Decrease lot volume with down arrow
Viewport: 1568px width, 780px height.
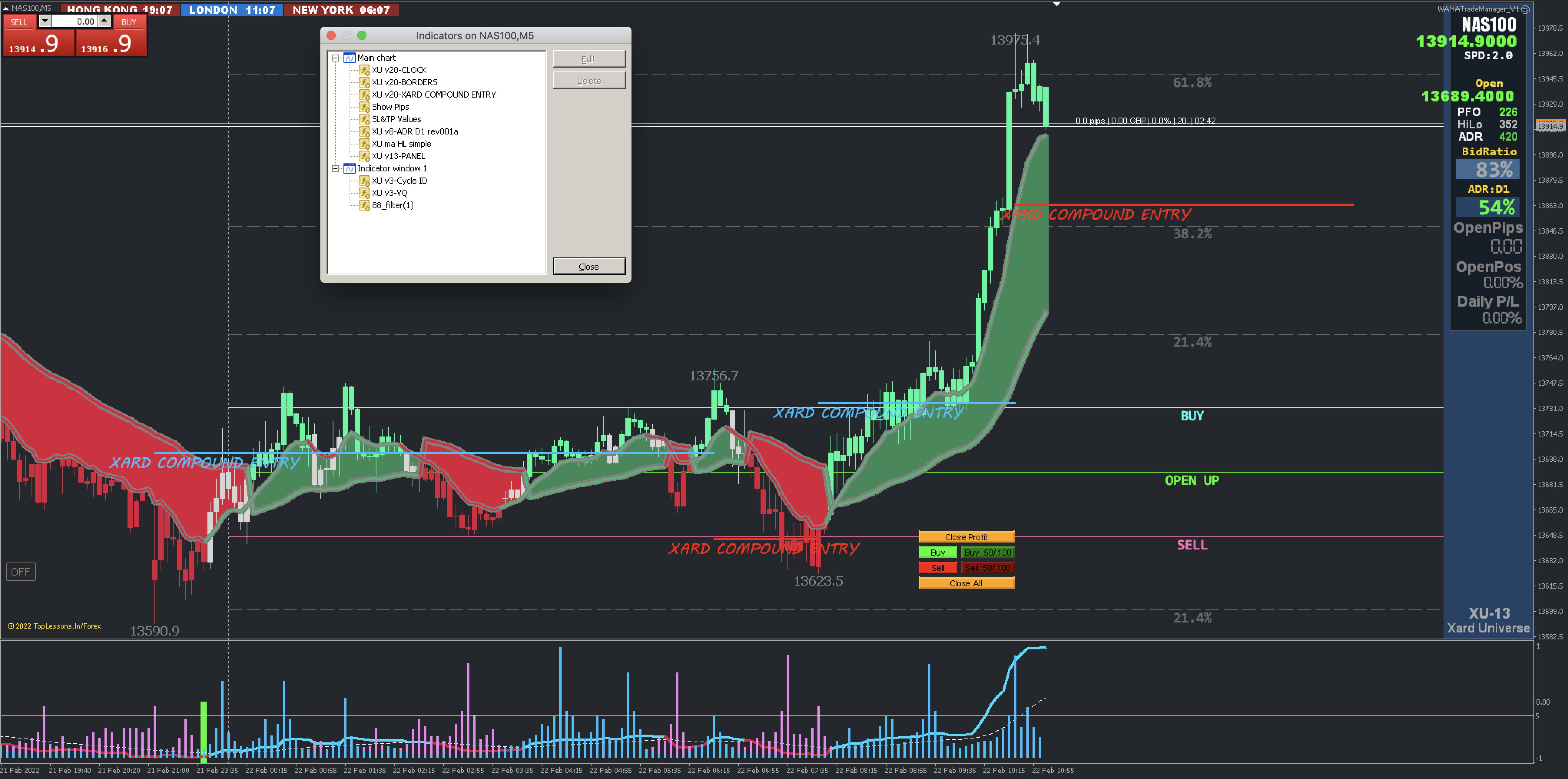45,21
